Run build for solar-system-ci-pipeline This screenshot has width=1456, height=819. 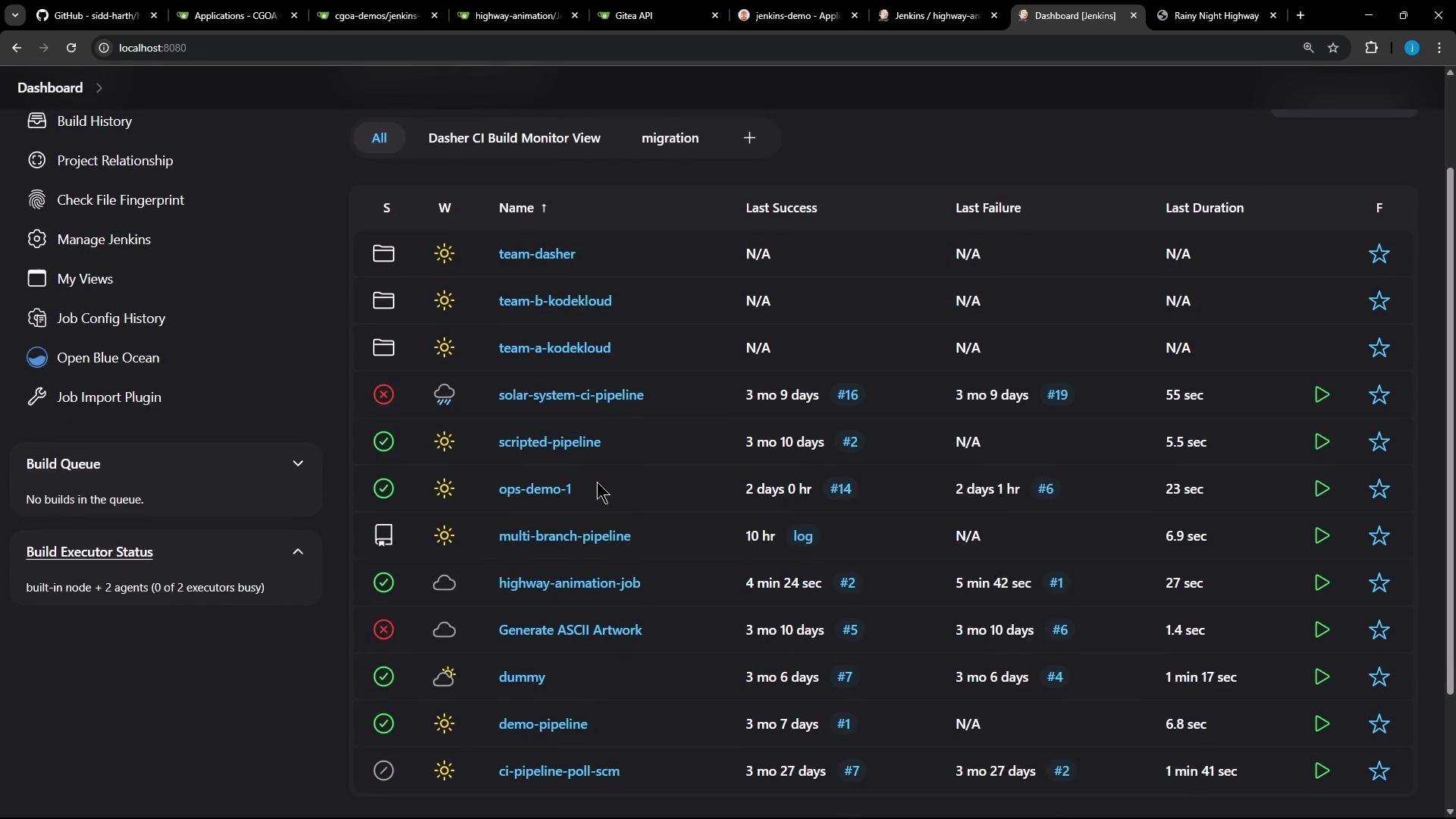click(x=1322, y=395)
